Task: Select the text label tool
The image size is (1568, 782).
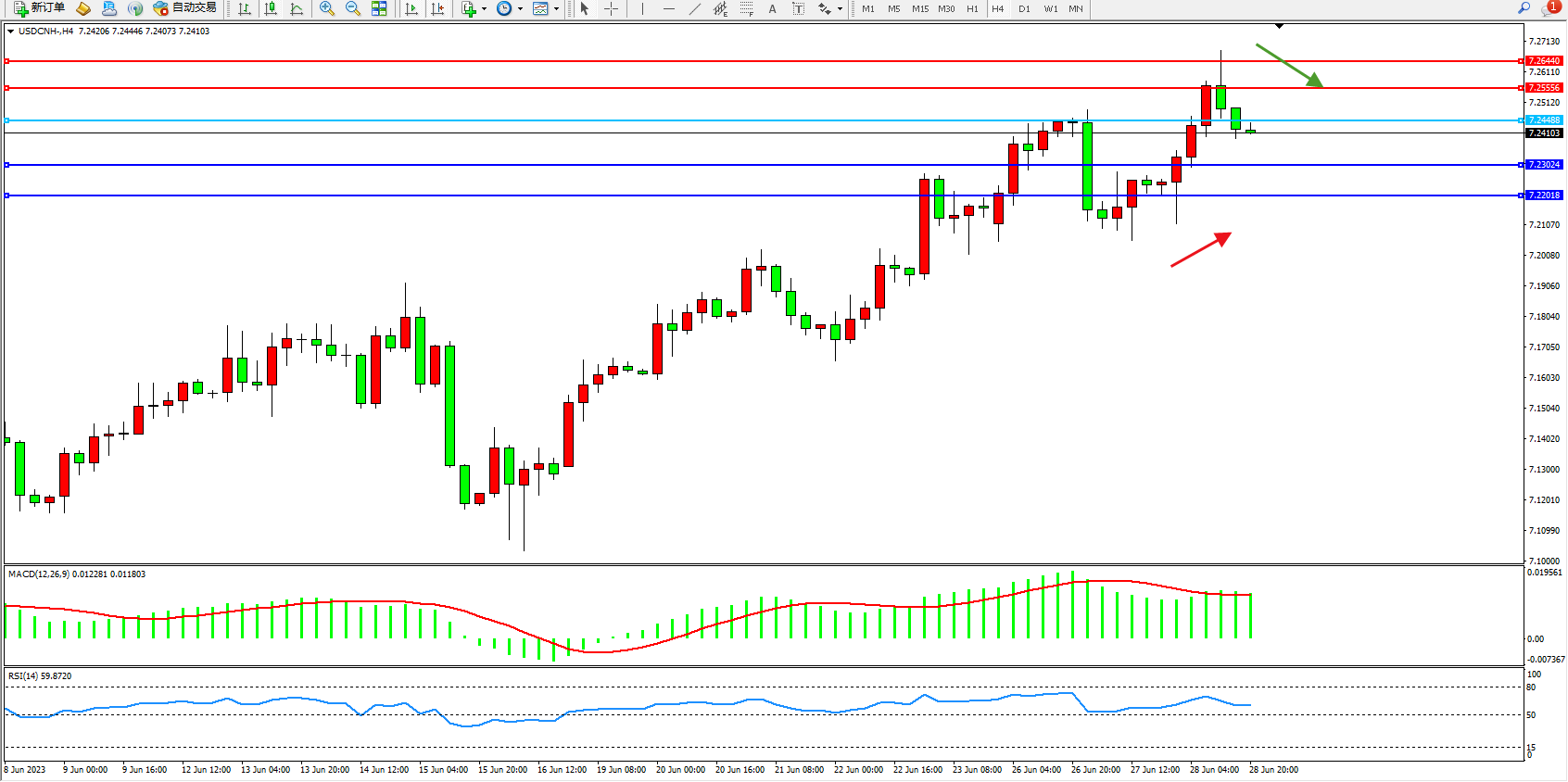Action: click(x=798, y=8)
